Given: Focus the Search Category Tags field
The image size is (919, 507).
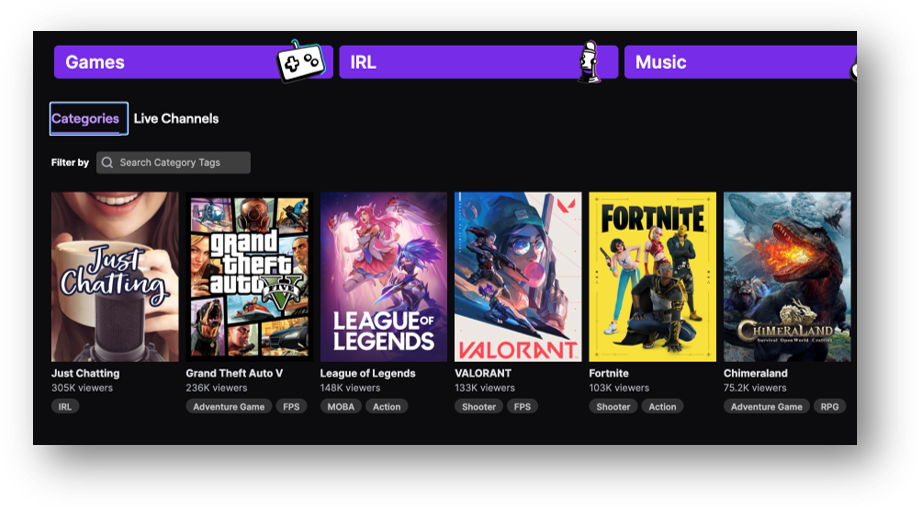Looking at the screenshot, I should click(173, 162).
